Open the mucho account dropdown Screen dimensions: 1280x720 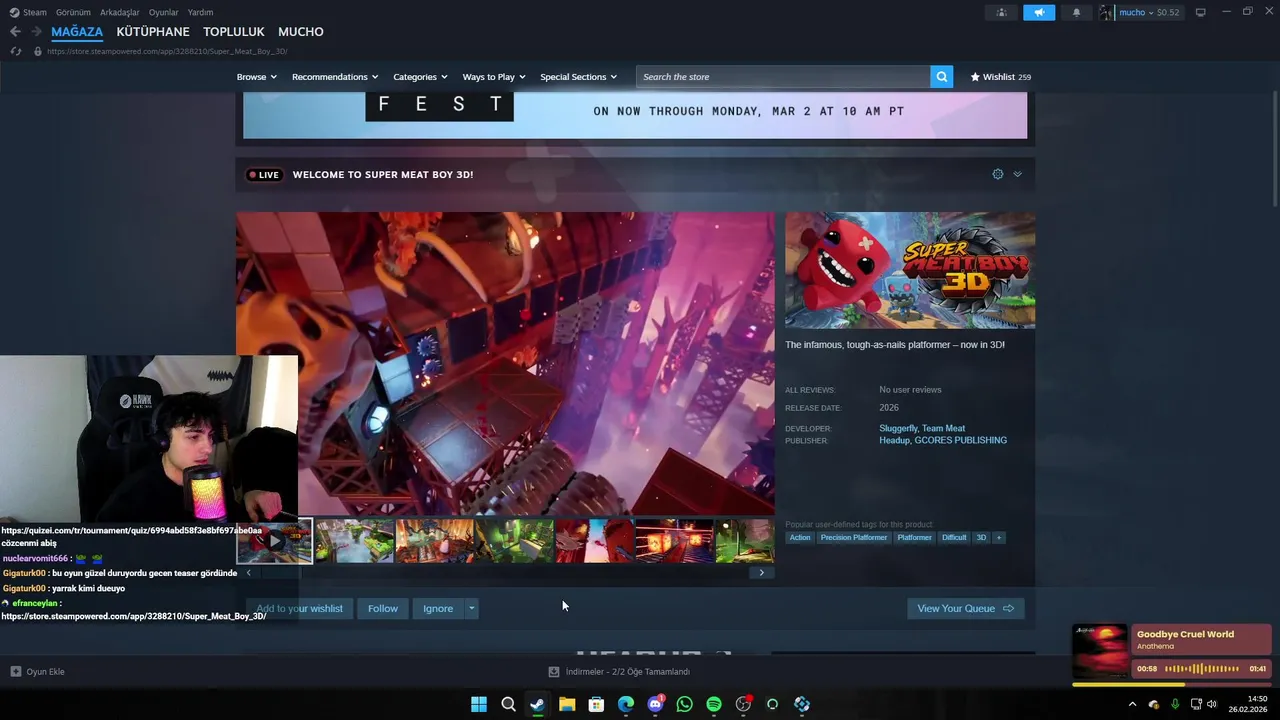click(1148, 12)
